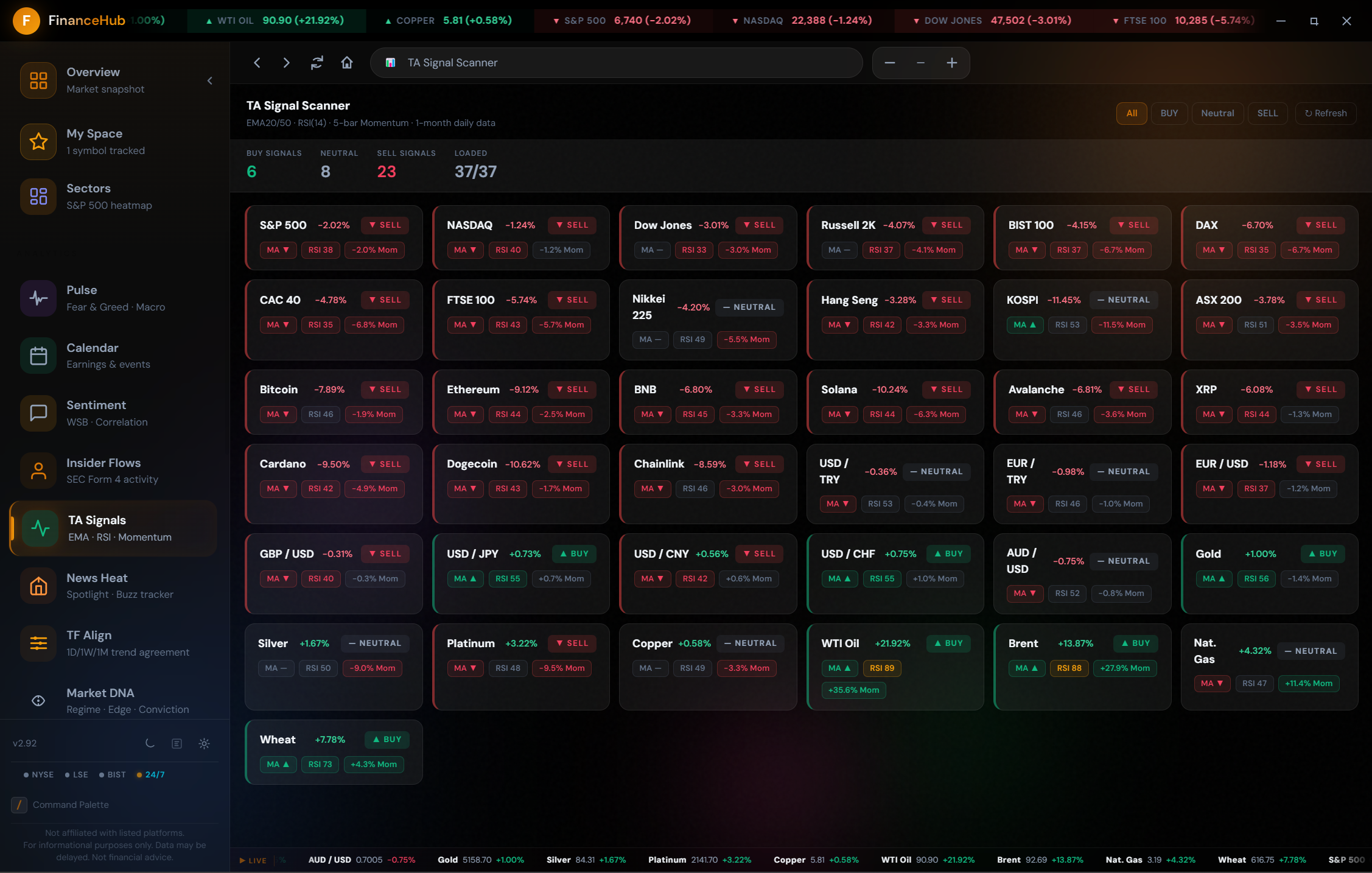Click SELL badge on NASDAQ card

coord(572,225)
